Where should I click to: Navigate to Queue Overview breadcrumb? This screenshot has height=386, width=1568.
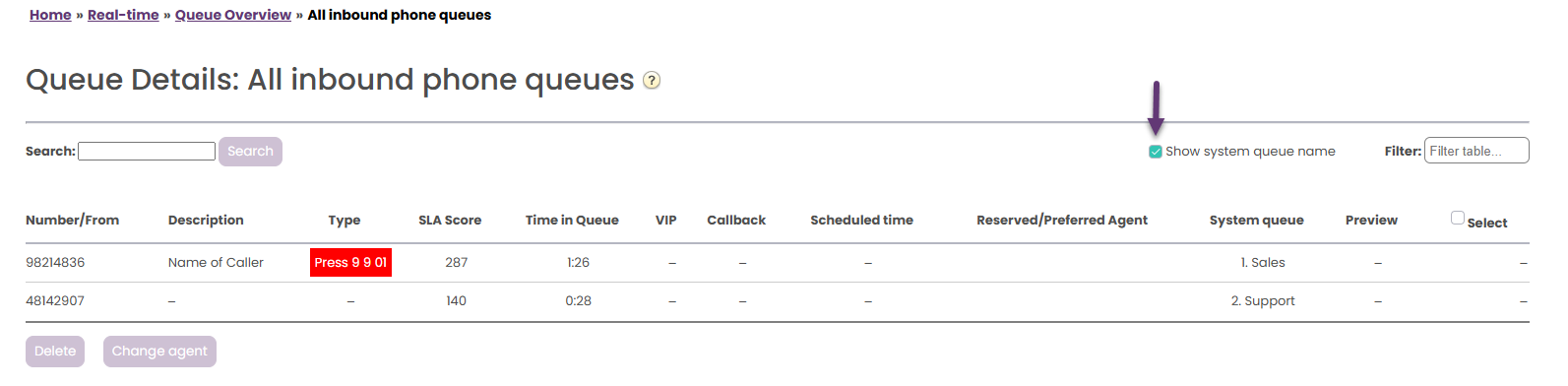click(233, 15)
